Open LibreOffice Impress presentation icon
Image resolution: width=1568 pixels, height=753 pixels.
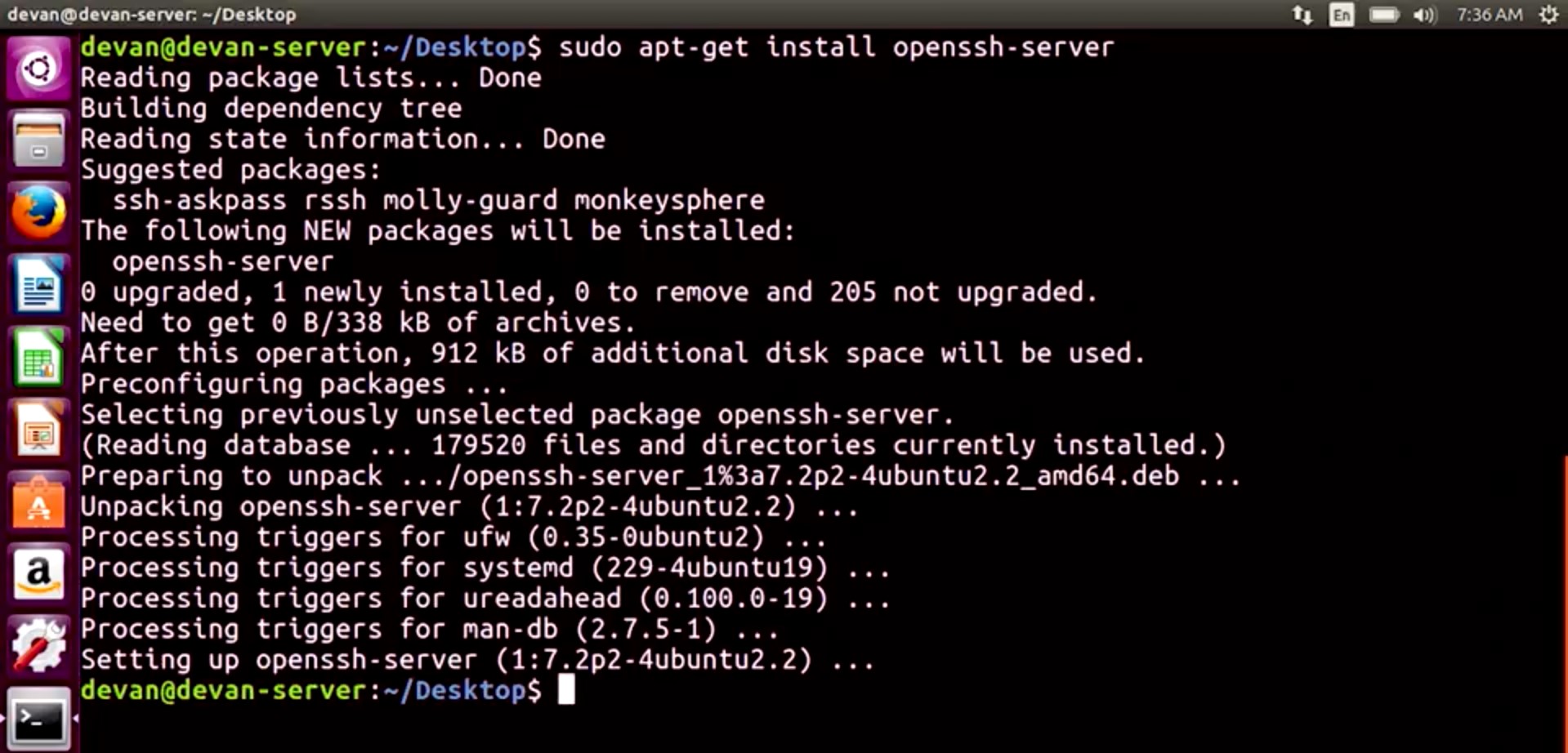pyautogui.click(x=38, y=430)
